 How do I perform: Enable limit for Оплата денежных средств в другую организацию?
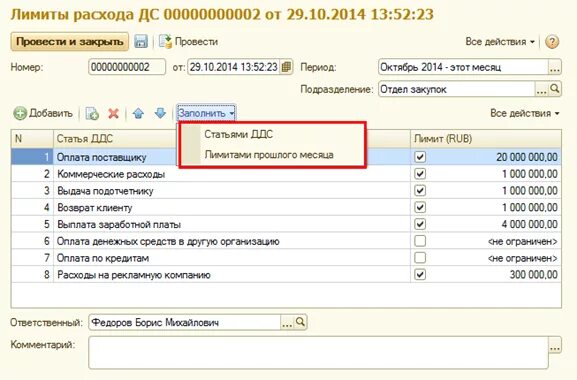pos(420,241)
